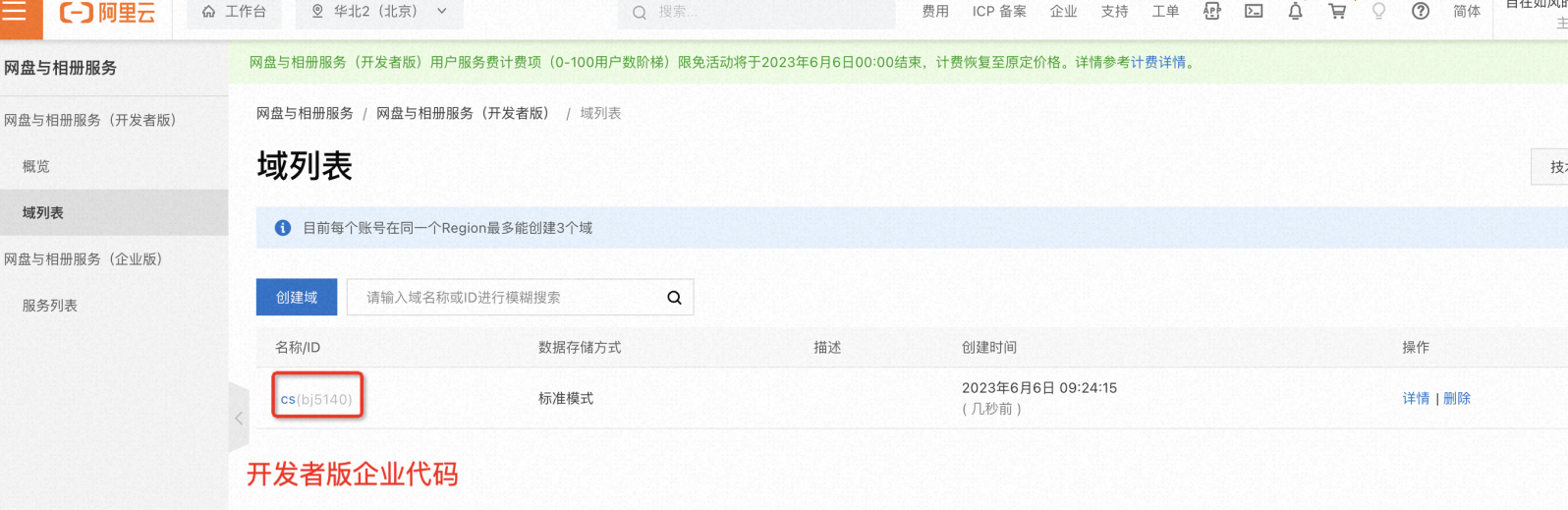Screen dimensions: 1568x510
Task: Click the lightbulb tips icon
Action: point(1378,12)
